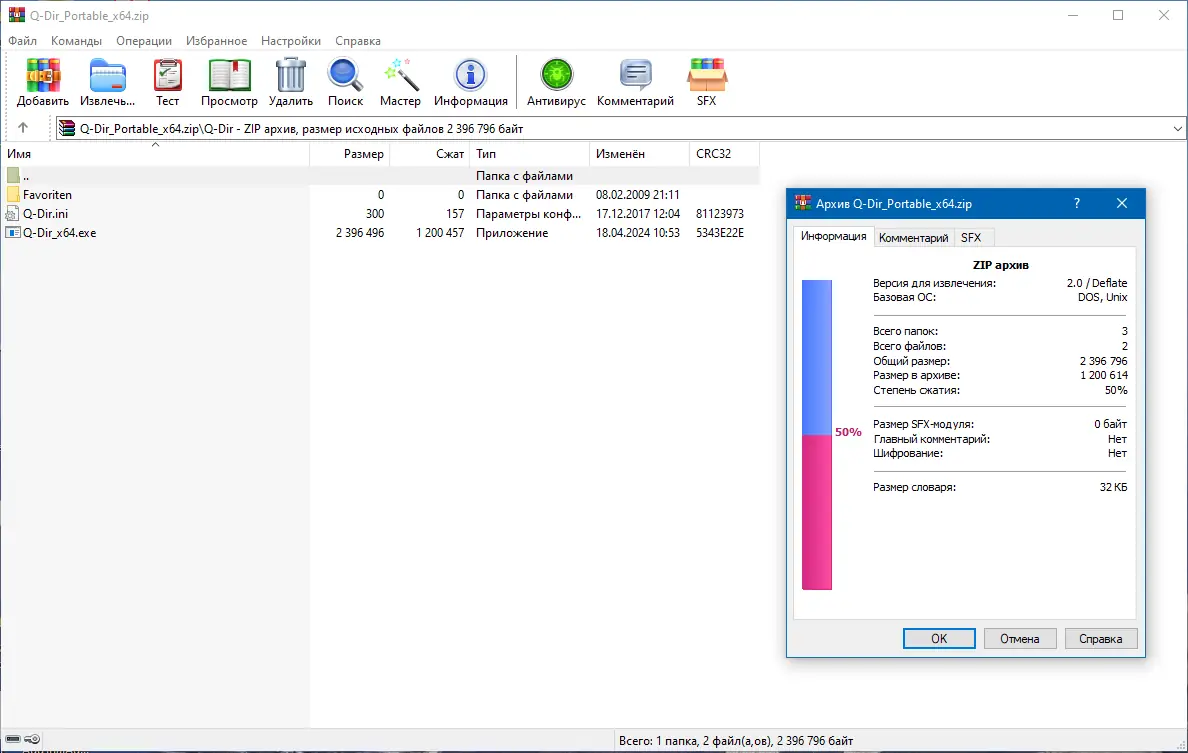This screenshot has width=1188, height=753.
Task: Click the SFX toolbar icon
Action: pos(706,75)
